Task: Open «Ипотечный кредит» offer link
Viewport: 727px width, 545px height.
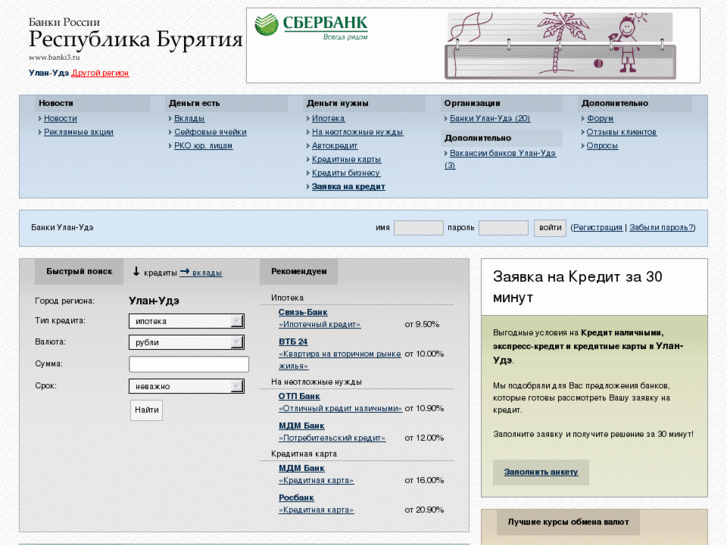Action: [319, 325]
